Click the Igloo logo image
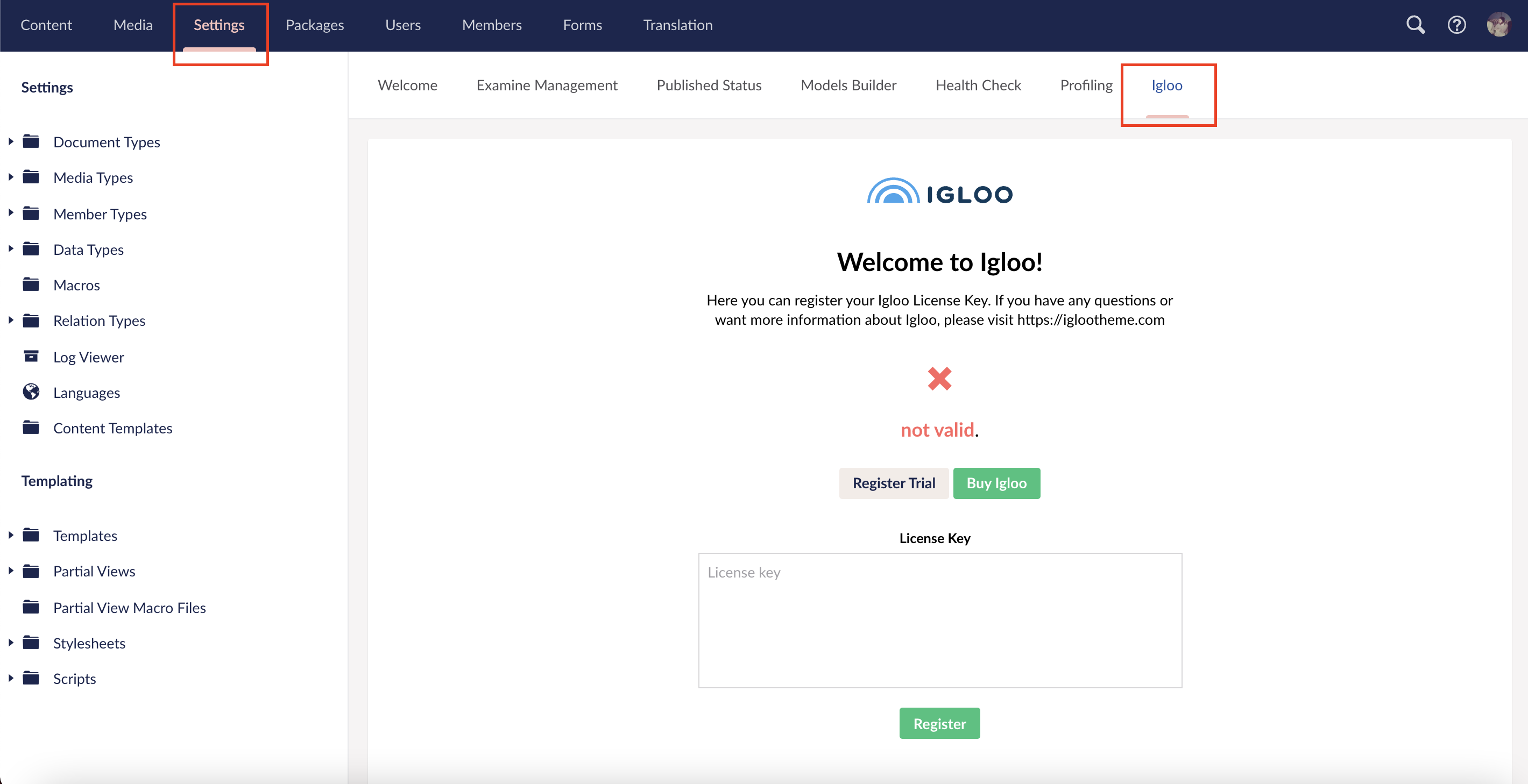Viewport: 1528px width, 784px height. [x=939, y=192]
